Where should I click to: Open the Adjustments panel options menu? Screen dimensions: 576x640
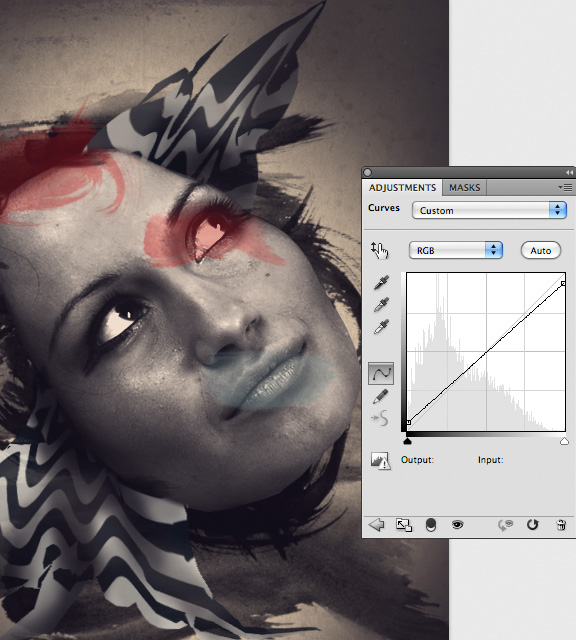(x=565, y=187)
